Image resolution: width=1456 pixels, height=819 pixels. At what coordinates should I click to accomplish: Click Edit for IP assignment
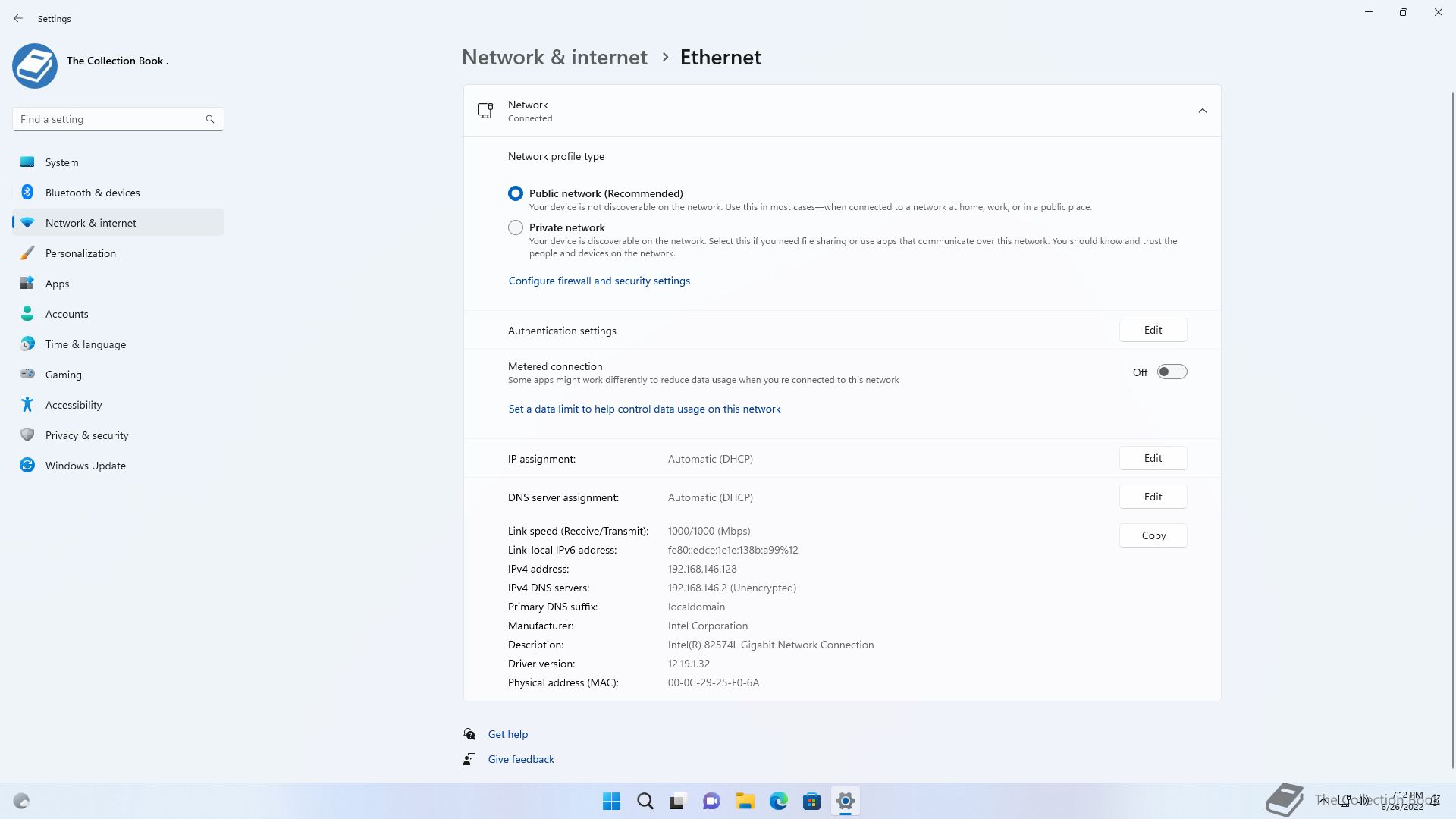pyautogui.click(x=1153, y=458)
